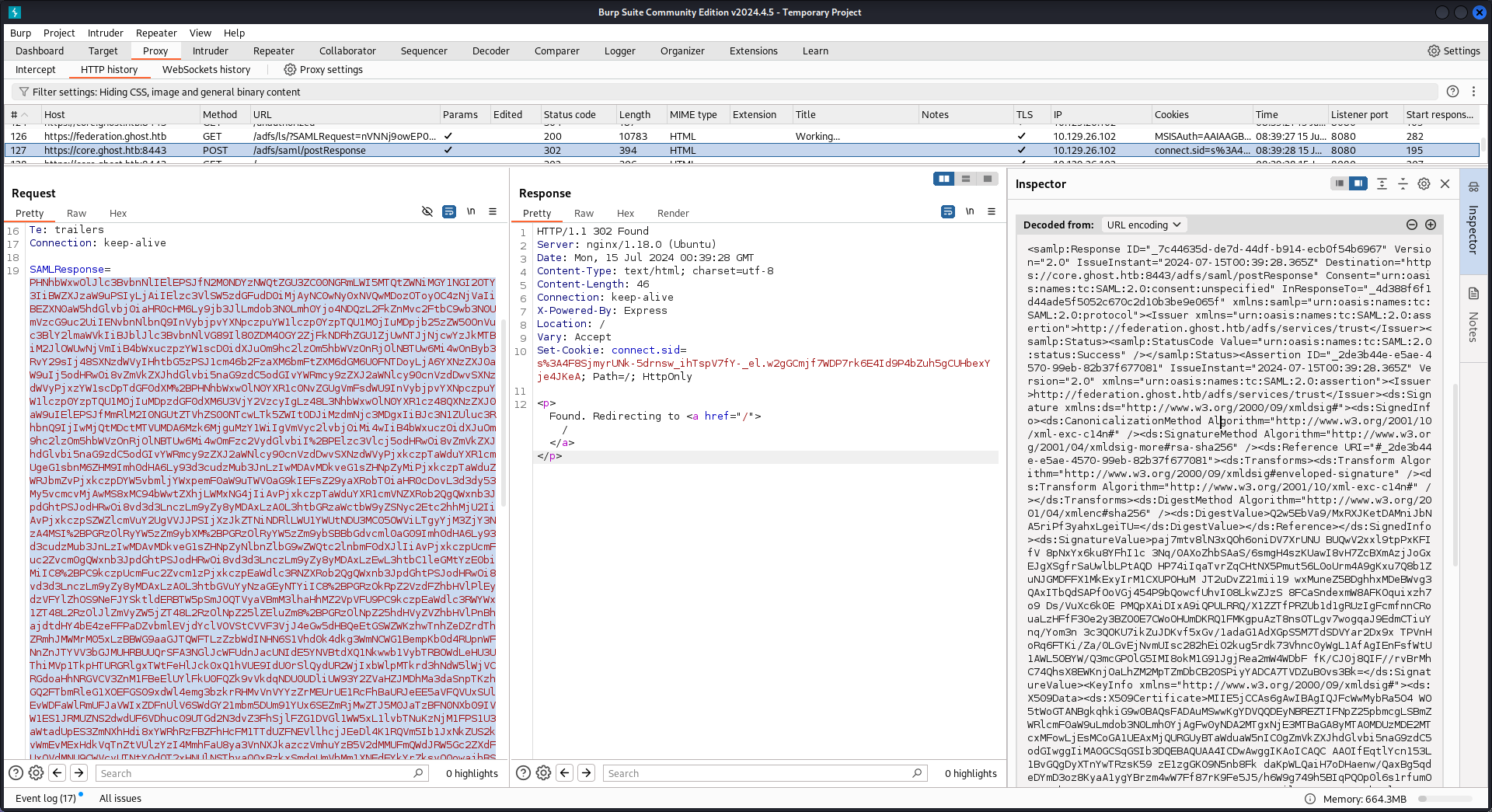Open Response pane hamburger menu

[x=992, y=211]
